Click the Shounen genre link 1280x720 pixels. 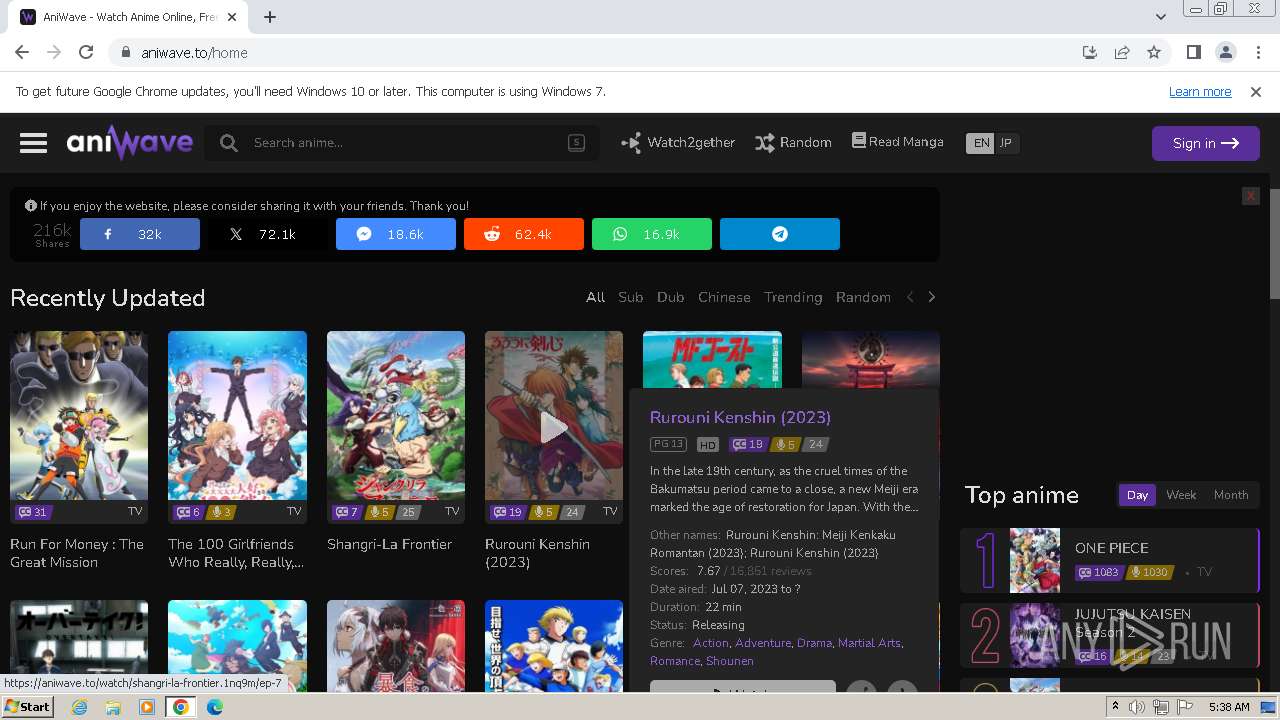pyautogui.click(x=730, y=661)
